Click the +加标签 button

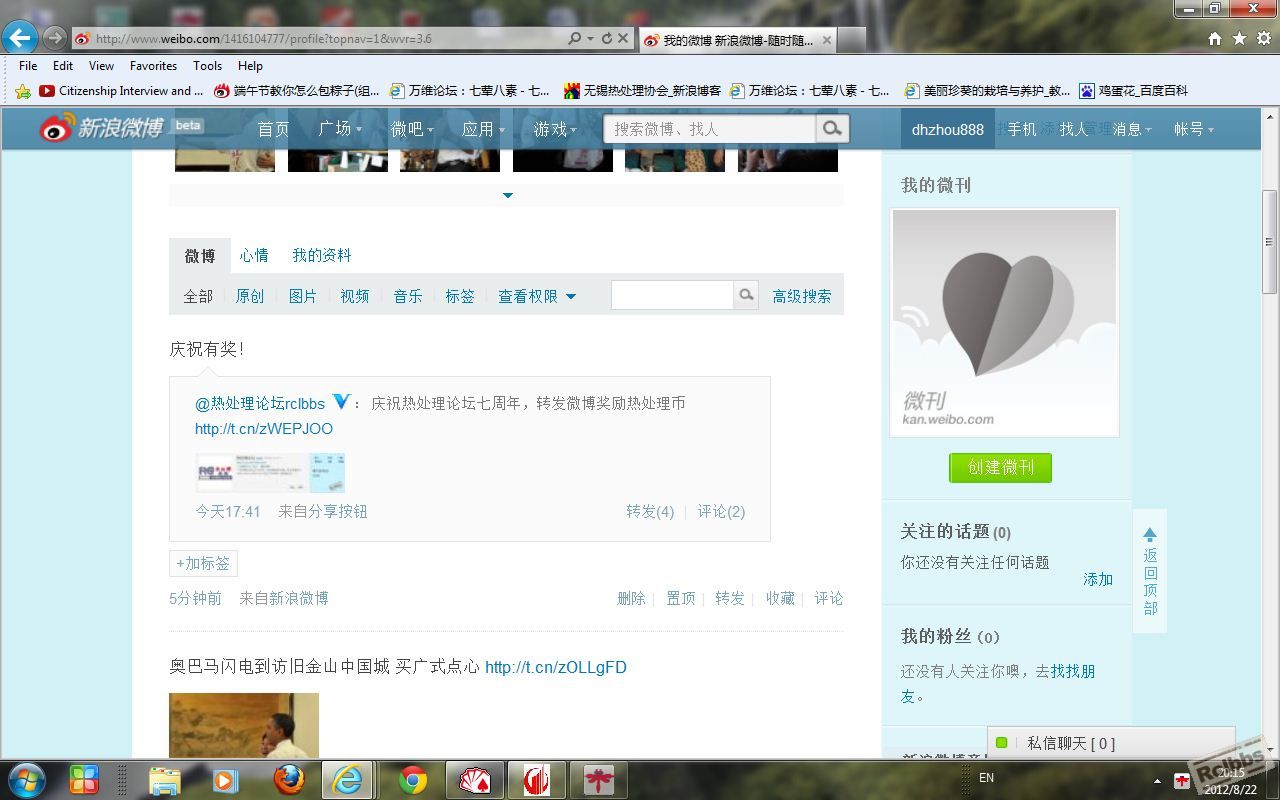tap(203, 563)
